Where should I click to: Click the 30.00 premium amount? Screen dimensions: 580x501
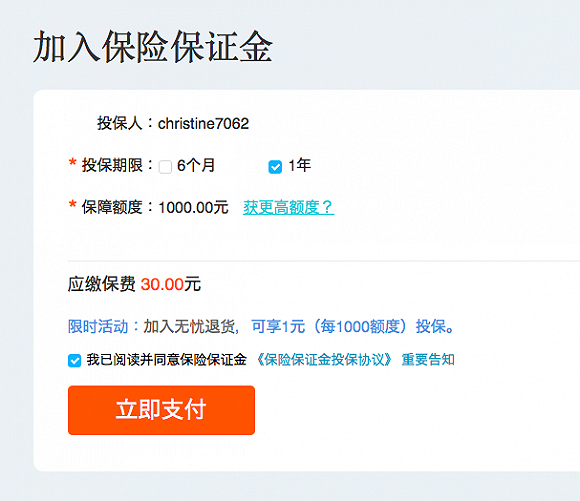pyautogui.click(x=162, y=284)
